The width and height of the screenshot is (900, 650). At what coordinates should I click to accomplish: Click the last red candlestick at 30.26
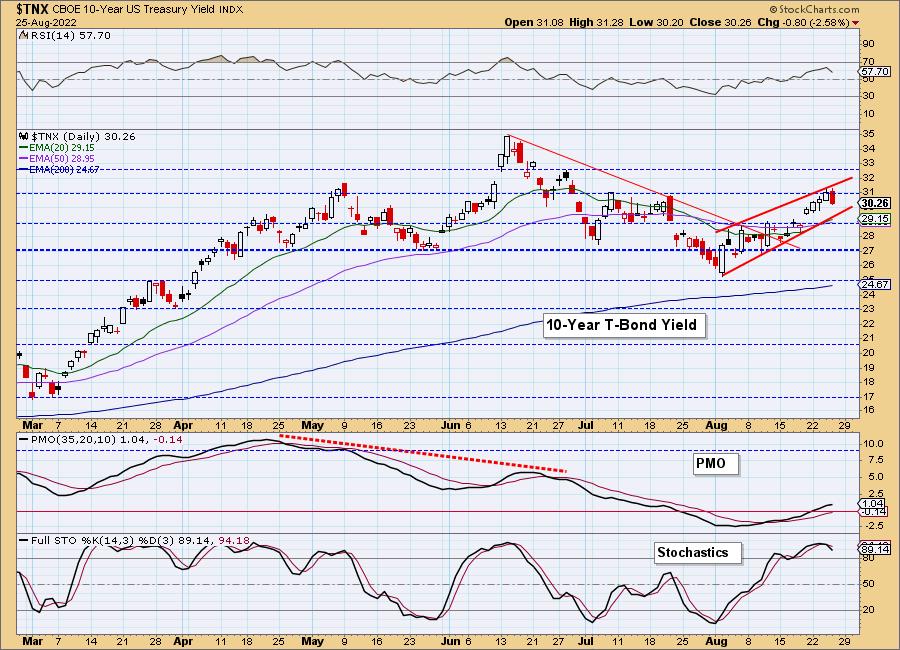(833, 197)
